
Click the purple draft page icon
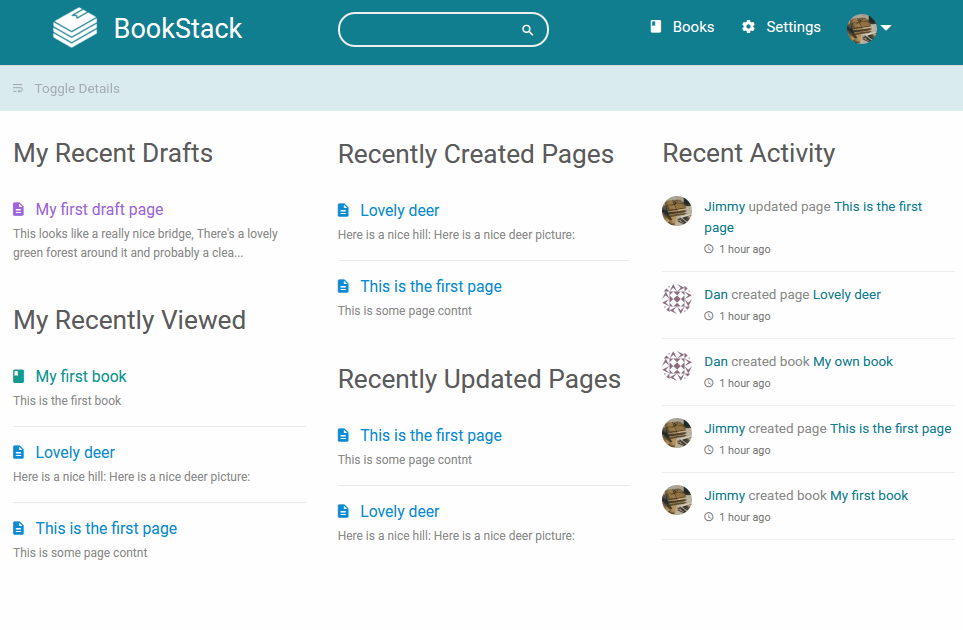coord(18,209)
